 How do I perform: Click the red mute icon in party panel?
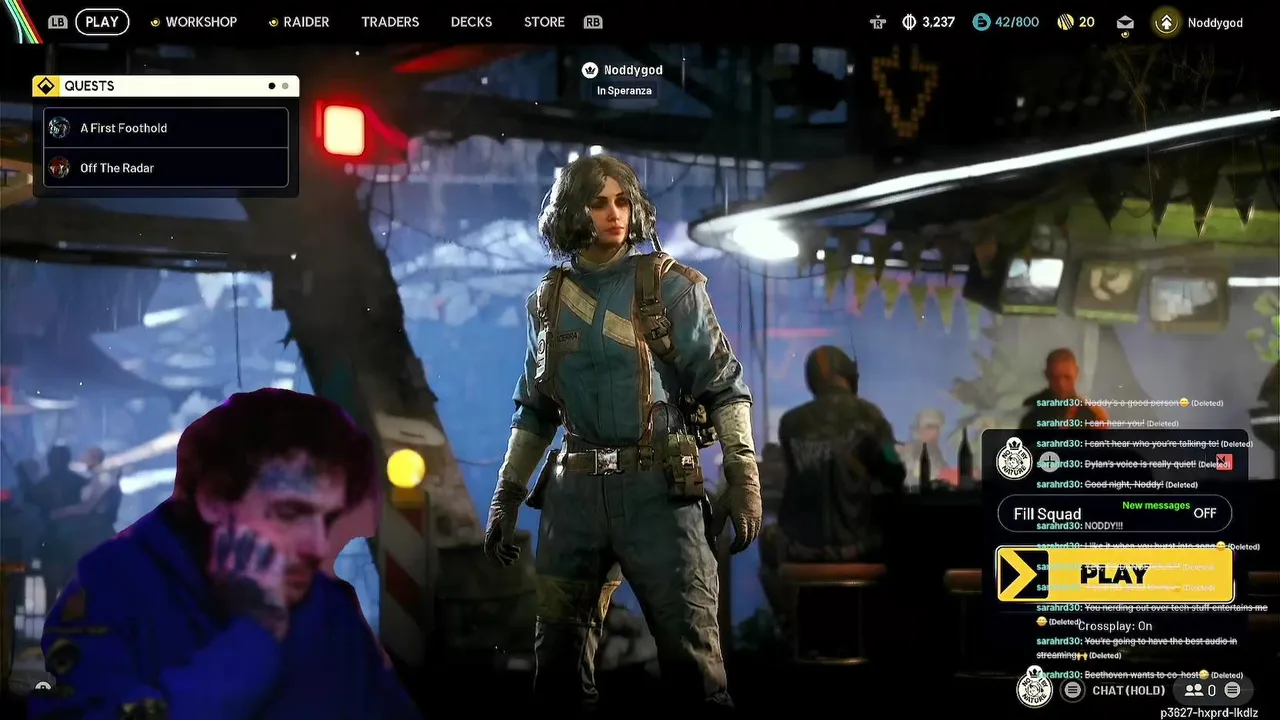point(1224,461)
